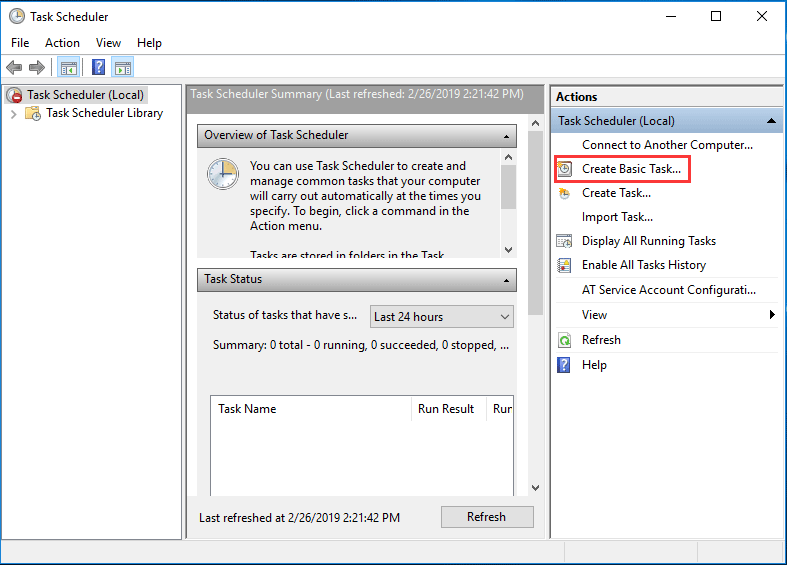Click the Last refreshed at 2/26/2019 text
Image resolution: width=787 pixels, height=565 pixels.
(300, 518)
